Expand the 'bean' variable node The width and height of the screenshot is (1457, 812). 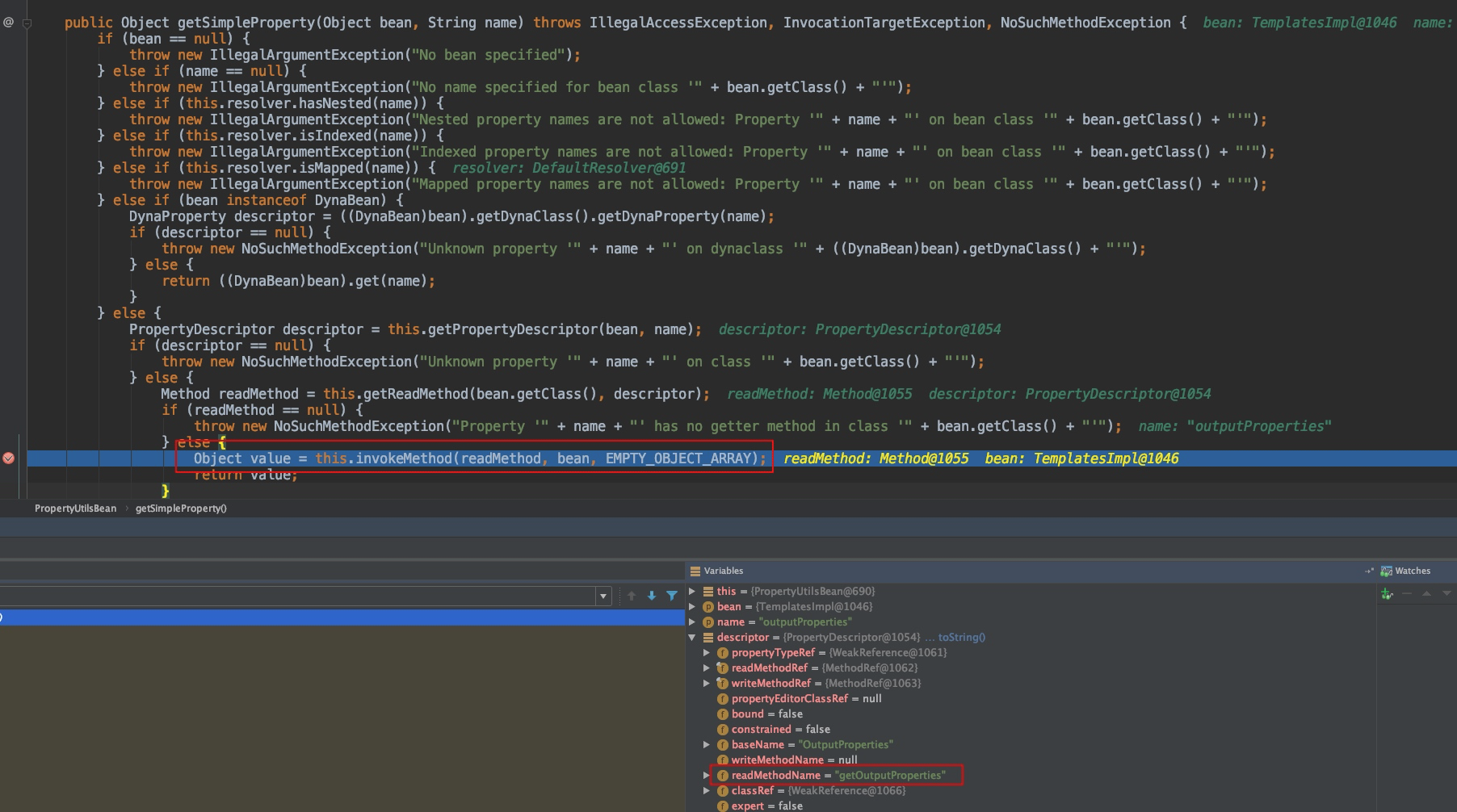tap(692, 607)
